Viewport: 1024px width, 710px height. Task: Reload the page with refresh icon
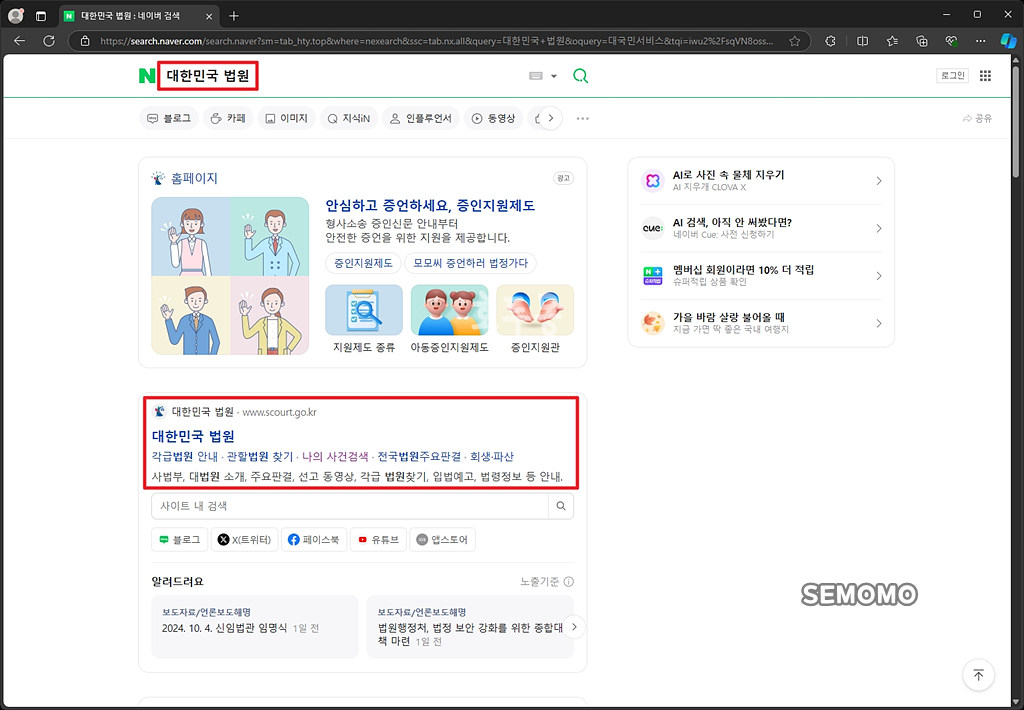[x=49, y=40]
